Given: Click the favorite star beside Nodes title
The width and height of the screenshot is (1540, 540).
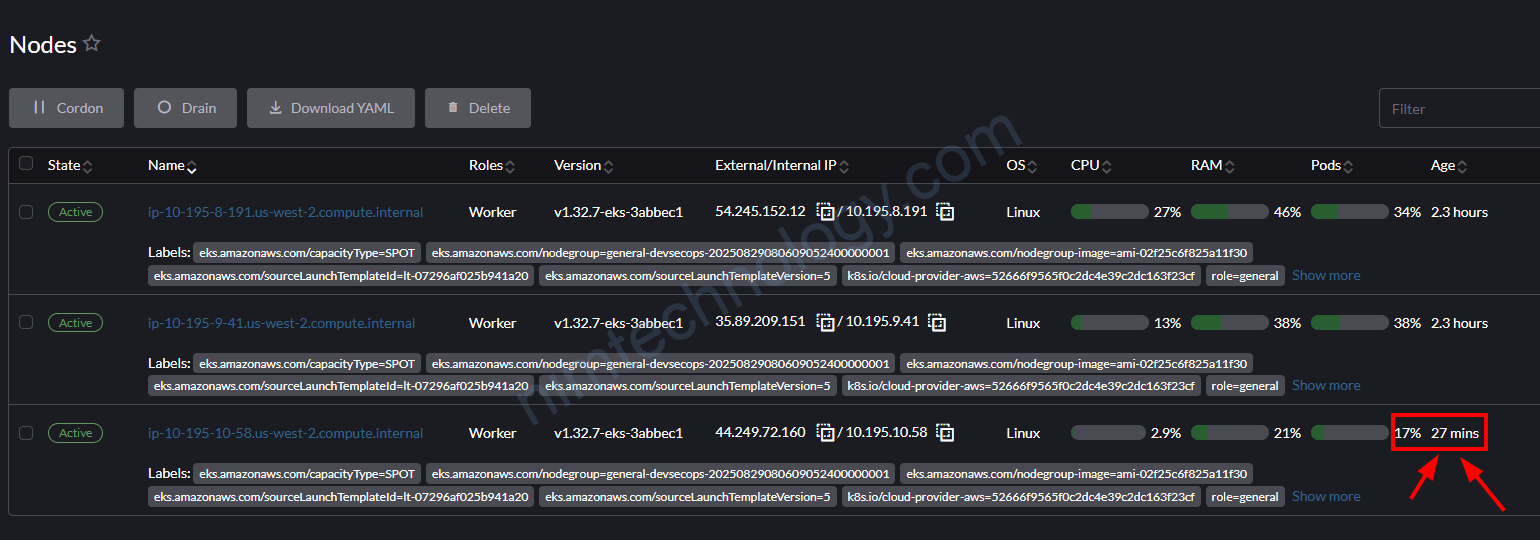Looking at the screenshot, I should pyautogui.click(x=92, y=44).
